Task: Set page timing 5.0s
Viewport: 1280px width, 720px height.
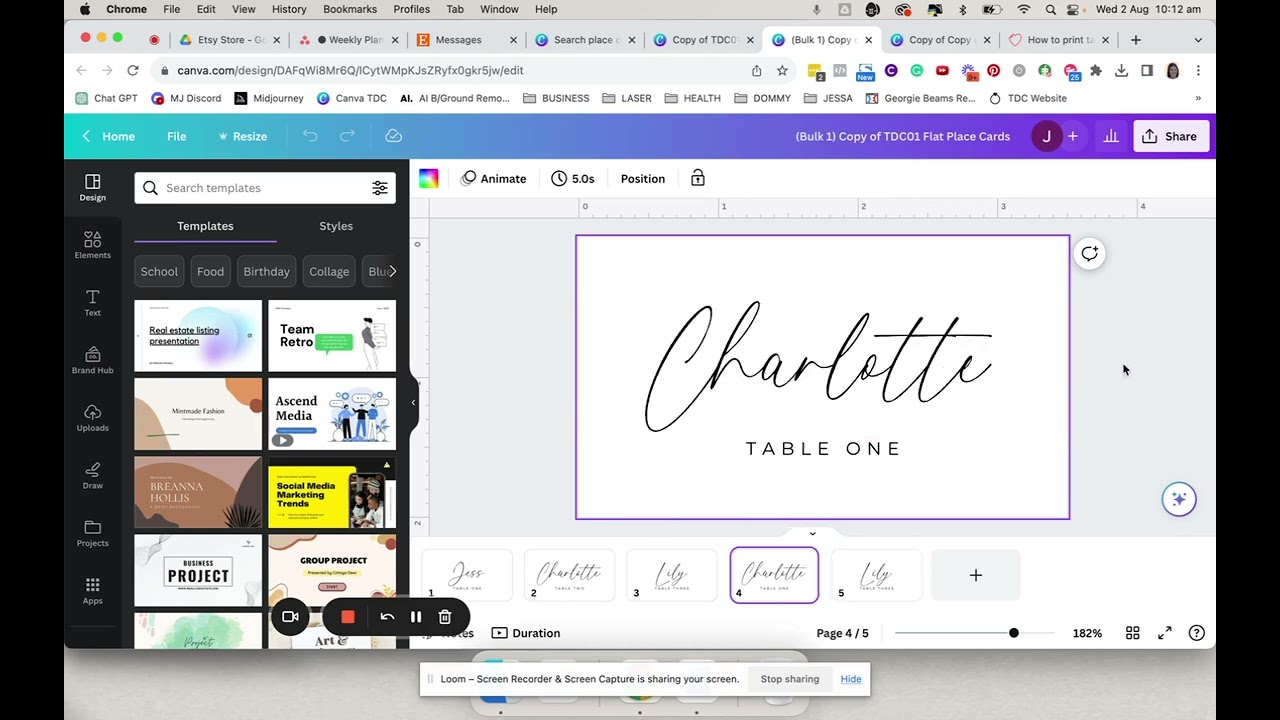Action: [573, 179]
